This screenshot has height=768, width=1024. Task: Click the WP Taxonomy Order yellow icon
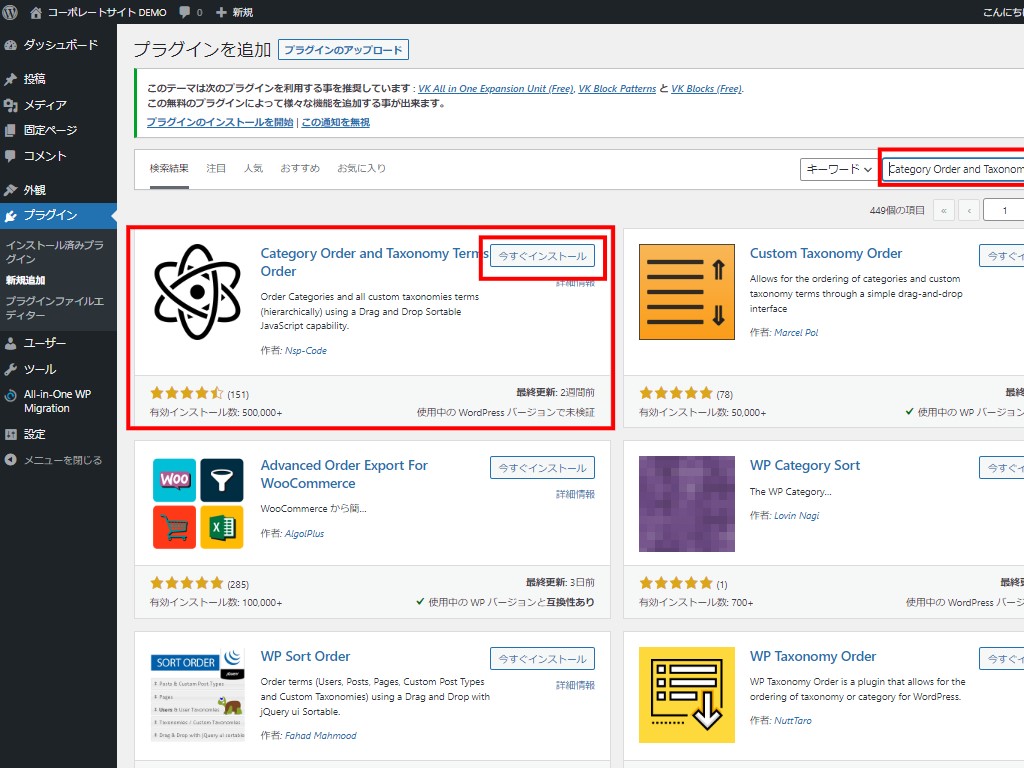(681, 694)
